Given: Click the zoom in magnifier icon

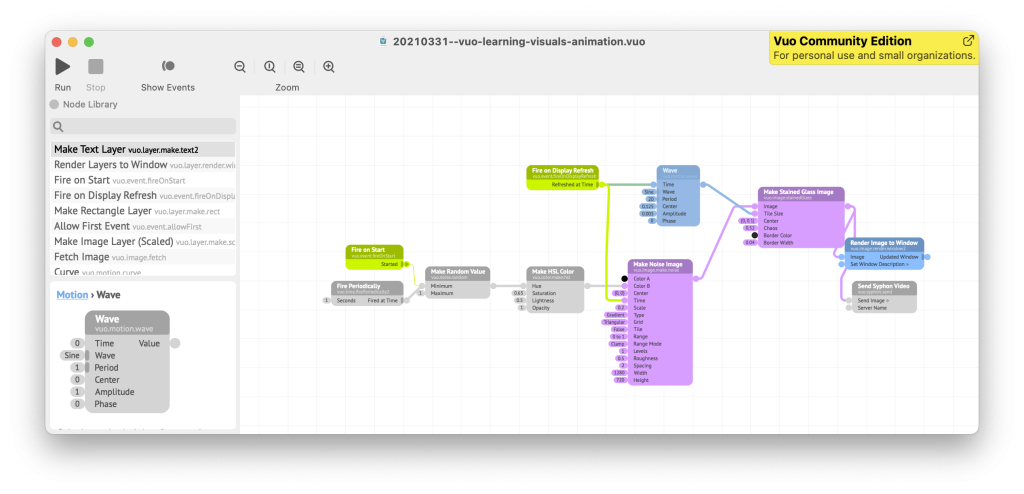Looking at the screenshot, I should click(x=328, y=67).
